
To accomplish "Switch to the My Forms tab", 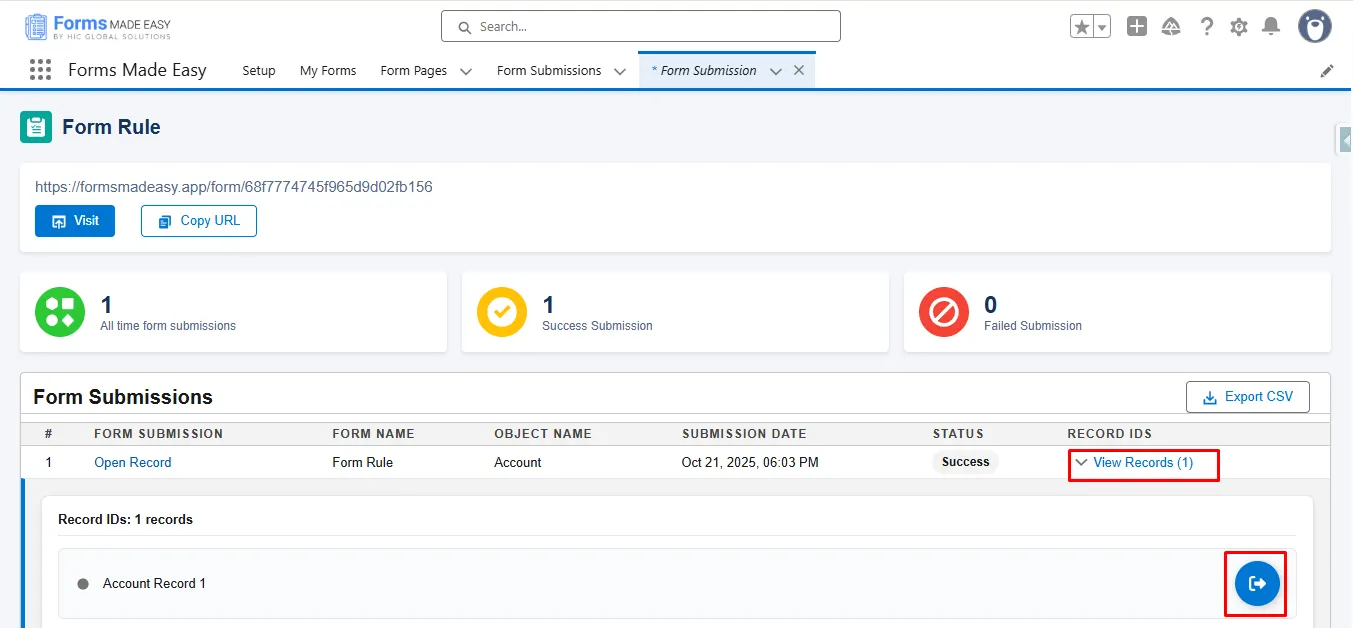I will [x=328, y=71].
